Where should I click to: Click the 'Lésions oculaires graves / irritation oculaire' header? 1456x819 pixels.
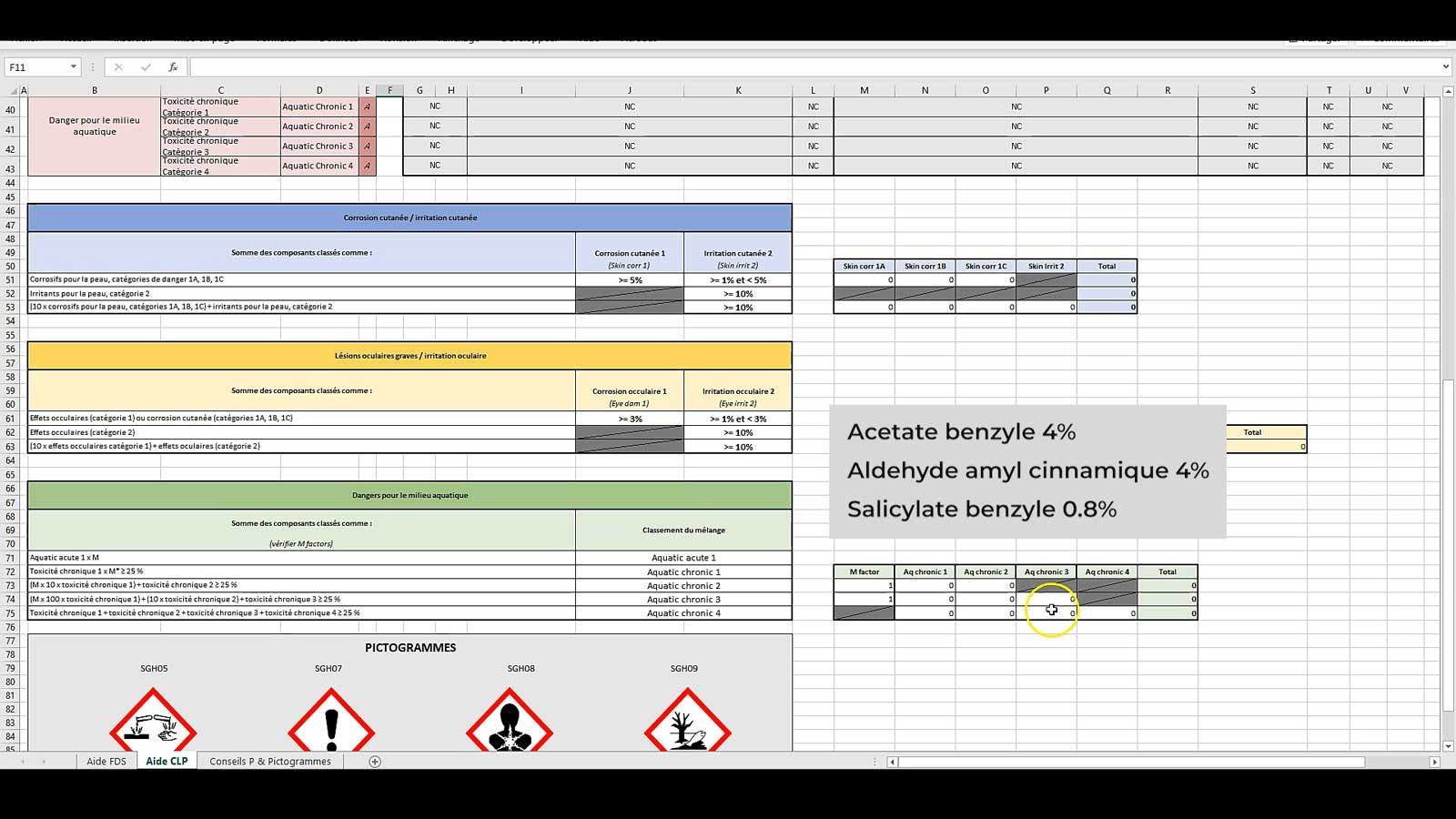pos(409,356)
